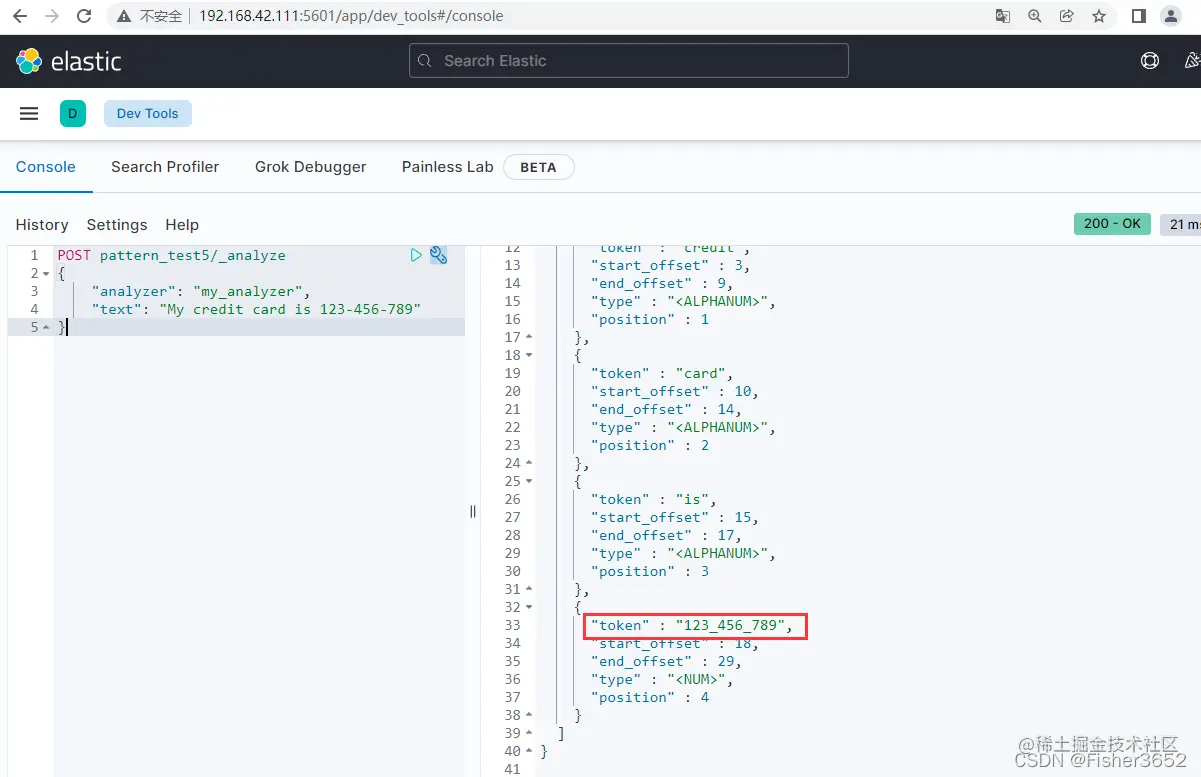
Task: Click the 200 - OK status badge
Action: click(x=1112, y=224)
